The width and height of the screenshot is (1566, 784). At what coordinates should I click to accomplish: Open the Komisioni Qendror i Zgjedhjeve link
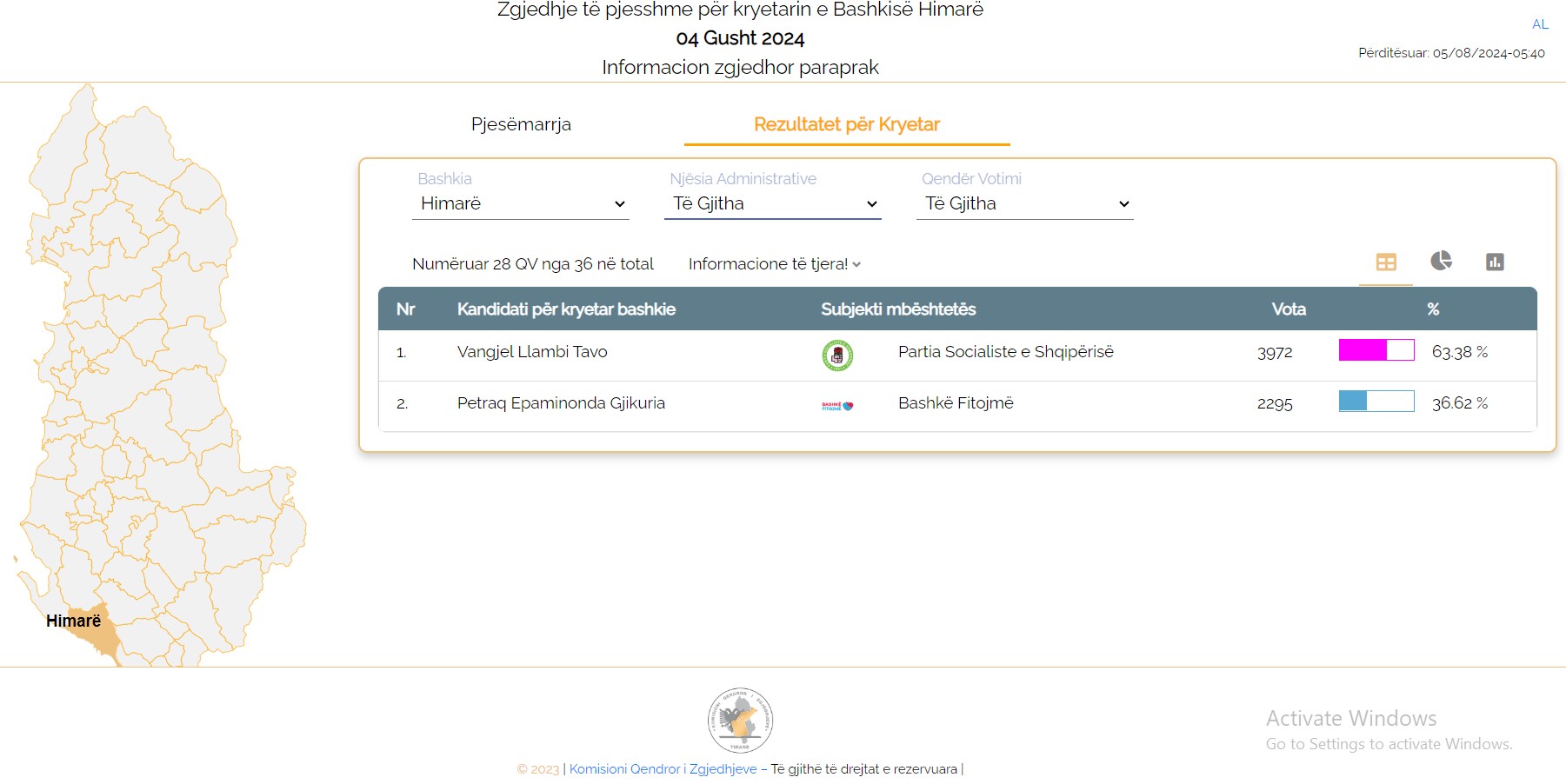pos(663,769)
